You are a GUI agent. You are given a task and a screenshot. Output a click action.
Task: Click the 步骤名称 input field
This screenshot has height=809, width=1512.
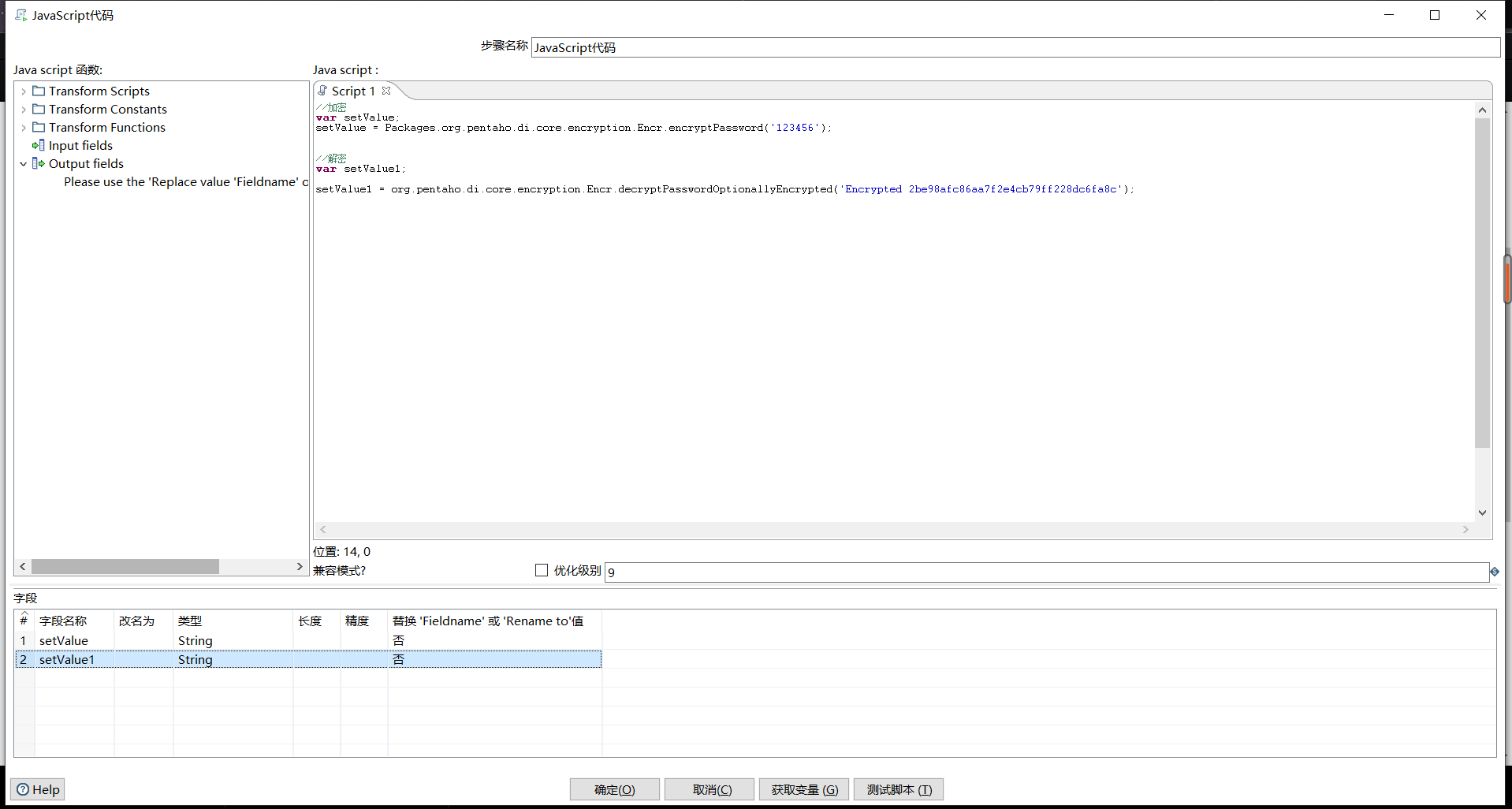coord(788,47)
